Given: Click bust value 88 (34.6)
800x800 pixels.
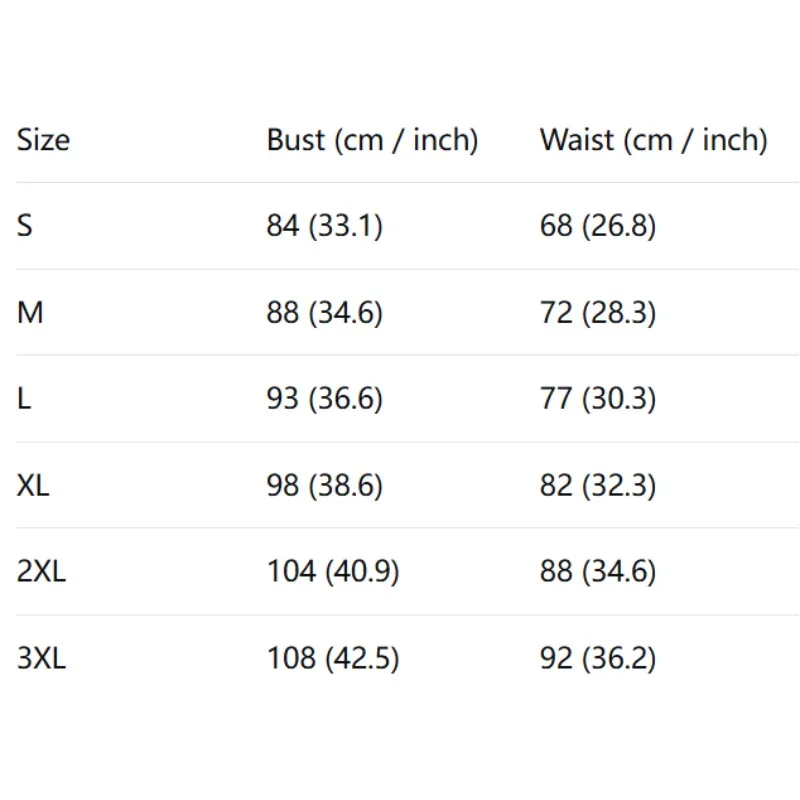Looking at the screenshot, I should coord(324,313).
